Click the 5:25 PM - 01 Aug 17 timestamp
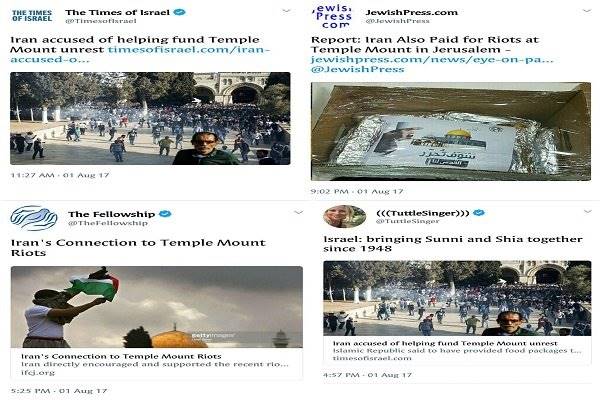The image size is (600, 400). (x=59, y=391)
